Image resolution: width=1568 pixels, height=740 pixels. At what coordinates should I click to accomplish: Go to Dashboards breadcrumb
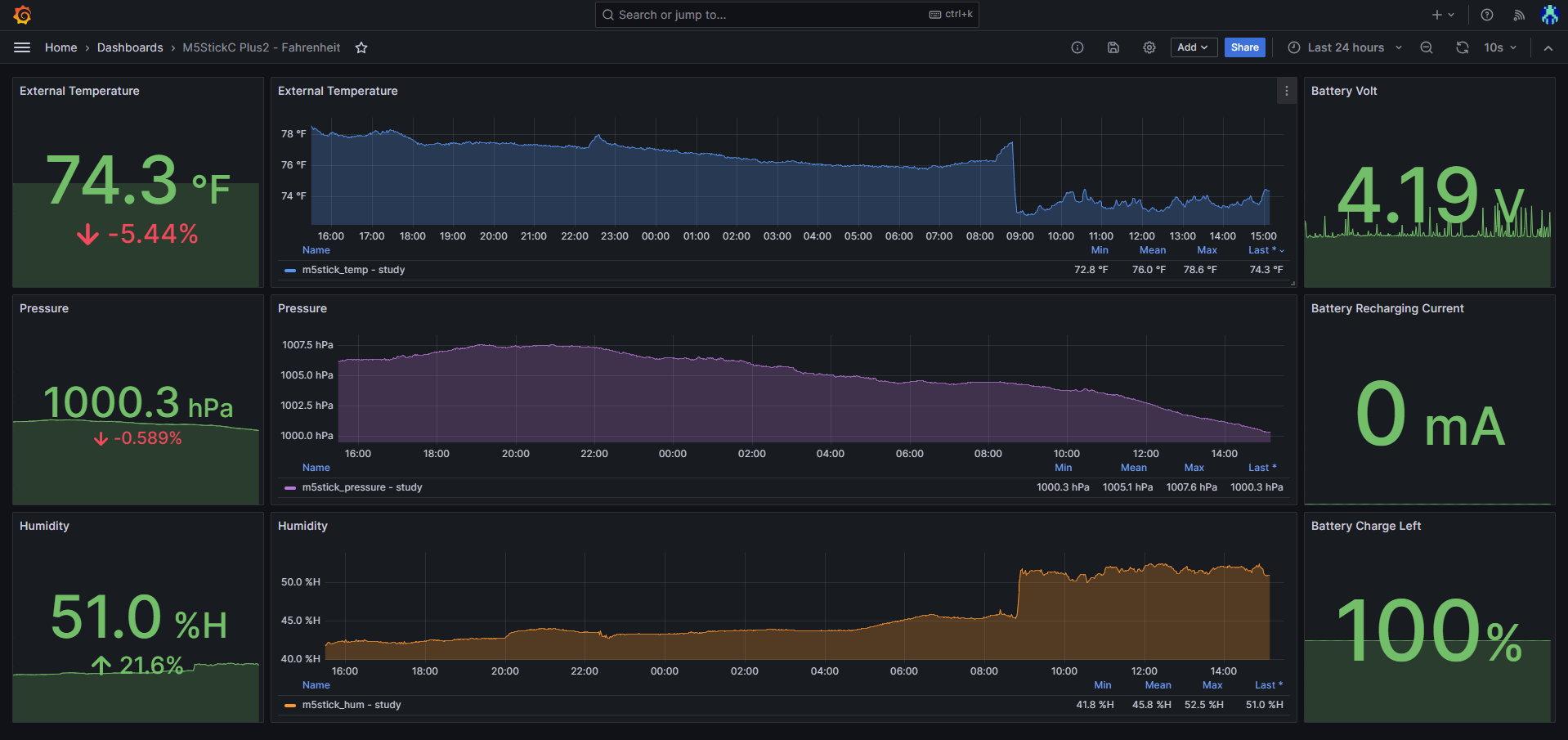pos(130,47)
